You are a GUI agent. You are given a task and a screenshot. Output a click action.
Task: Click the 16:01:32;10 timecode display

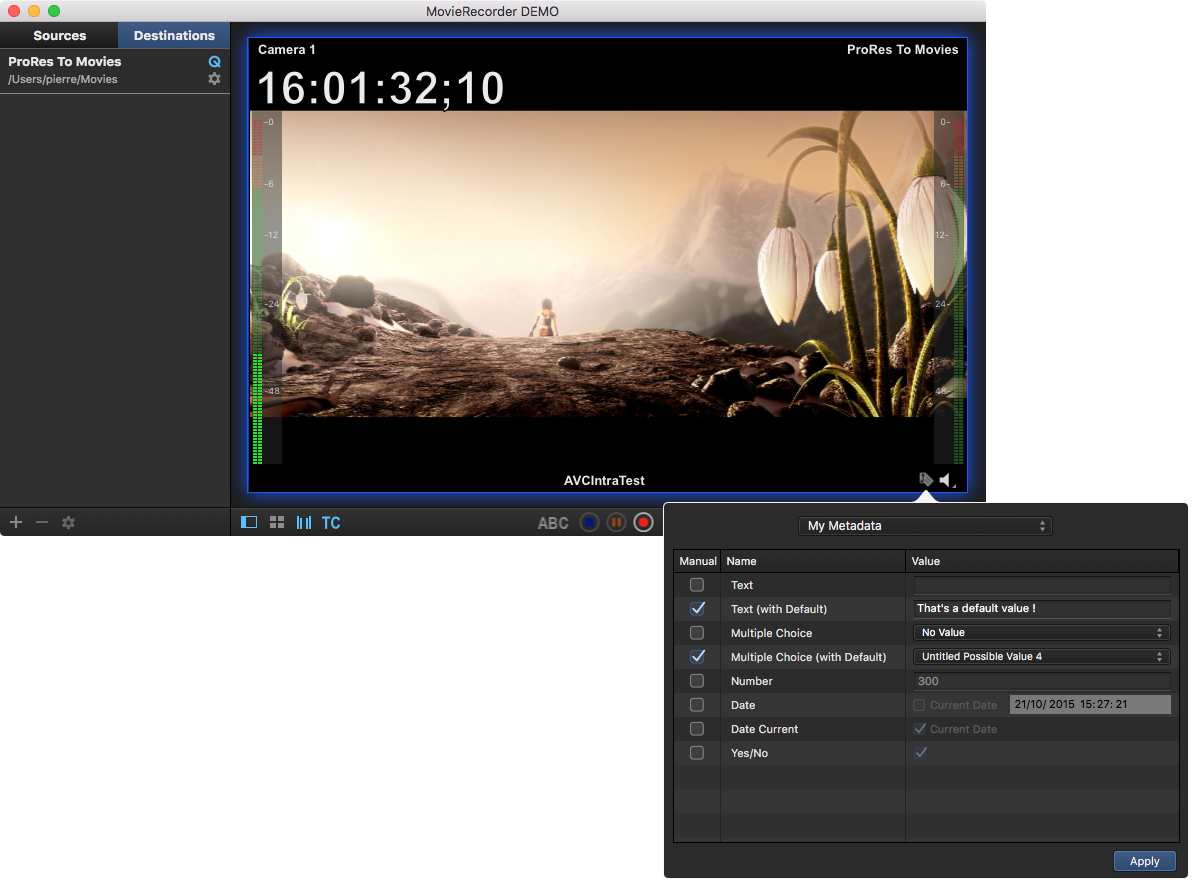point(381,88)
